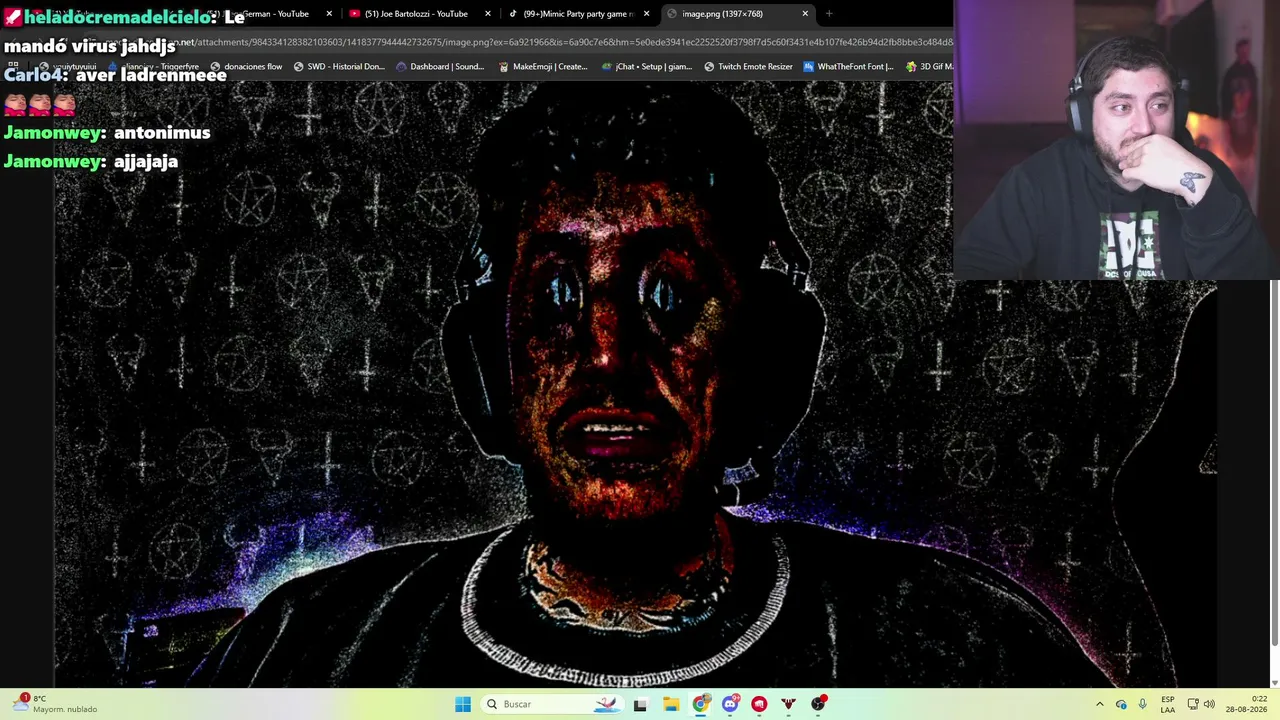Viewport: 1280px width, 720px height.
Task: Open the donaciones flow bookmark
Action: (x=246, y=67)
